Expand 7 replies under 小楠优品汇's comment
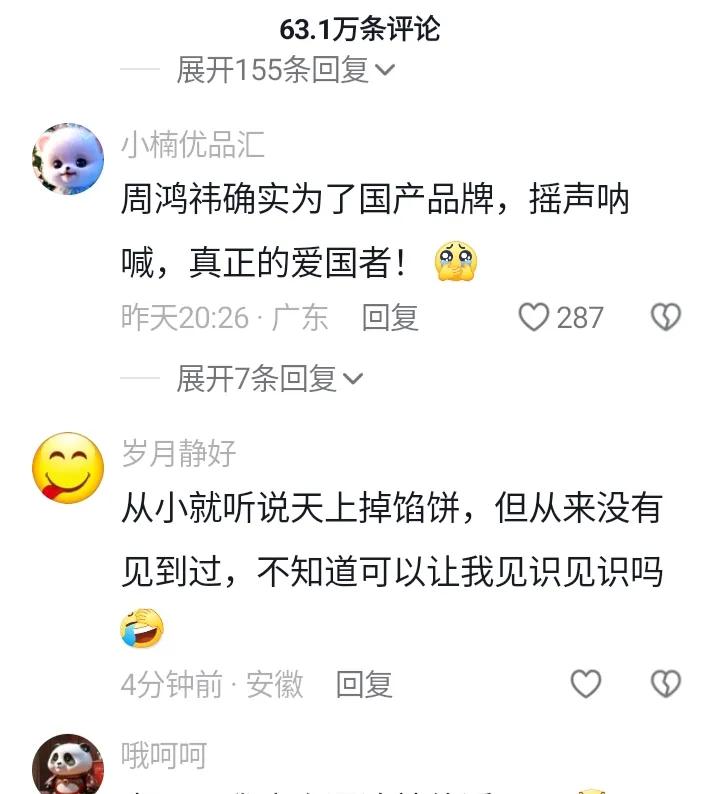This screenshot has height=794, width=720. tap(269, 378)
